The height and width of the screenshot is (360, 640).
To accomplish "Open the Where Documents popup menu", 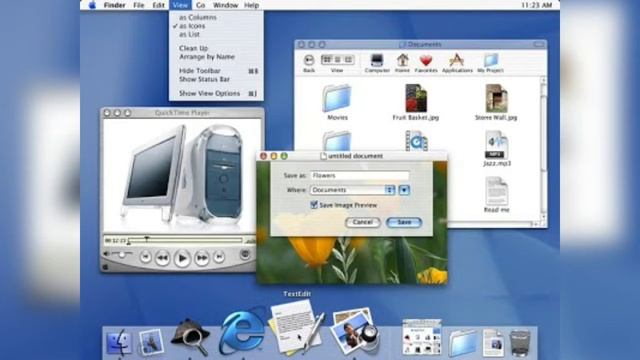I will pyautogui.click(x=353, y=190).
